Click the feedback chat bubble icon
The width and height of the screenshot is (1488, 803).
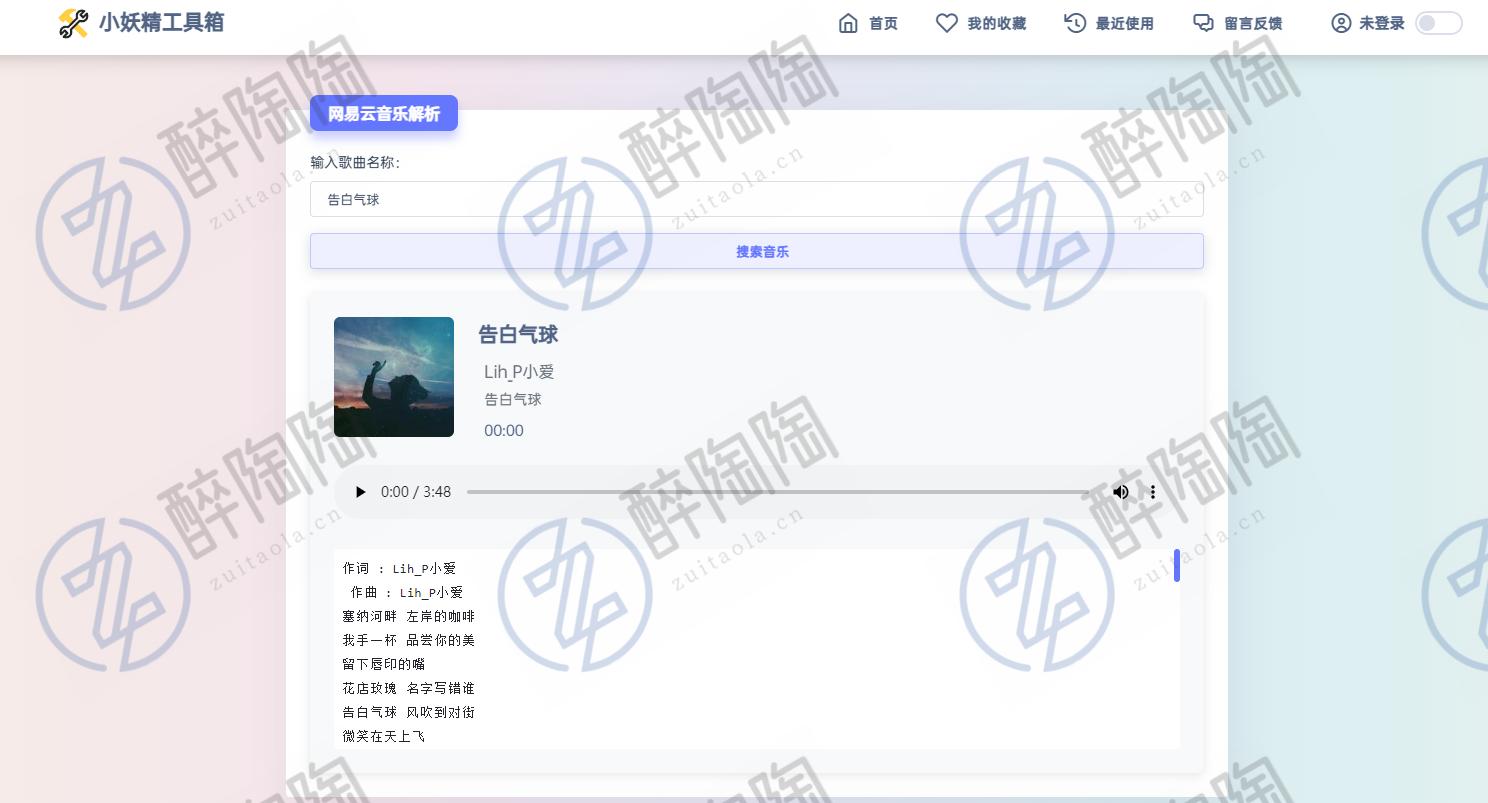[x=1203, y=23]
